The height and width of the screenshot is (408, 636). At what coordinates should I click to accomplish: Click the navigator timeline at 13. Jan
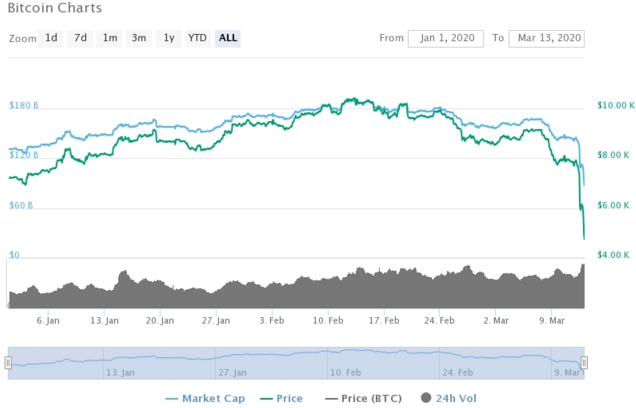[x=120, y=372]
